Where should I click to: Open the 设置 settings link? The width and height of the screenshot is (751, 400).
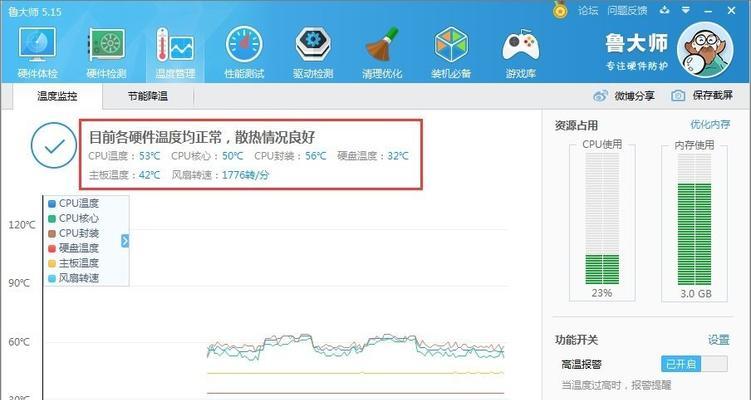coord(718,340)
